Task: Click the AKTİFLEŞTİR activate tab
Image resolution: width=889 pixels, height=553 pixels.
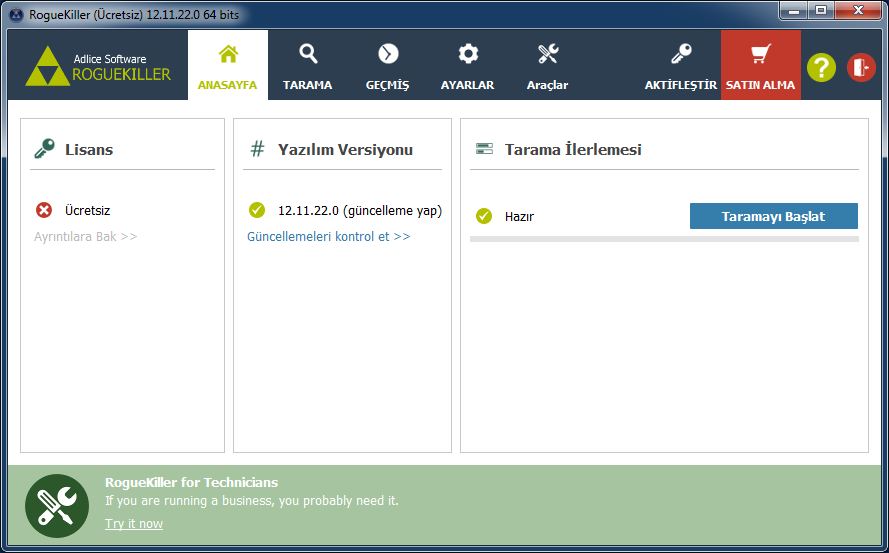Action: pos(681,65)
